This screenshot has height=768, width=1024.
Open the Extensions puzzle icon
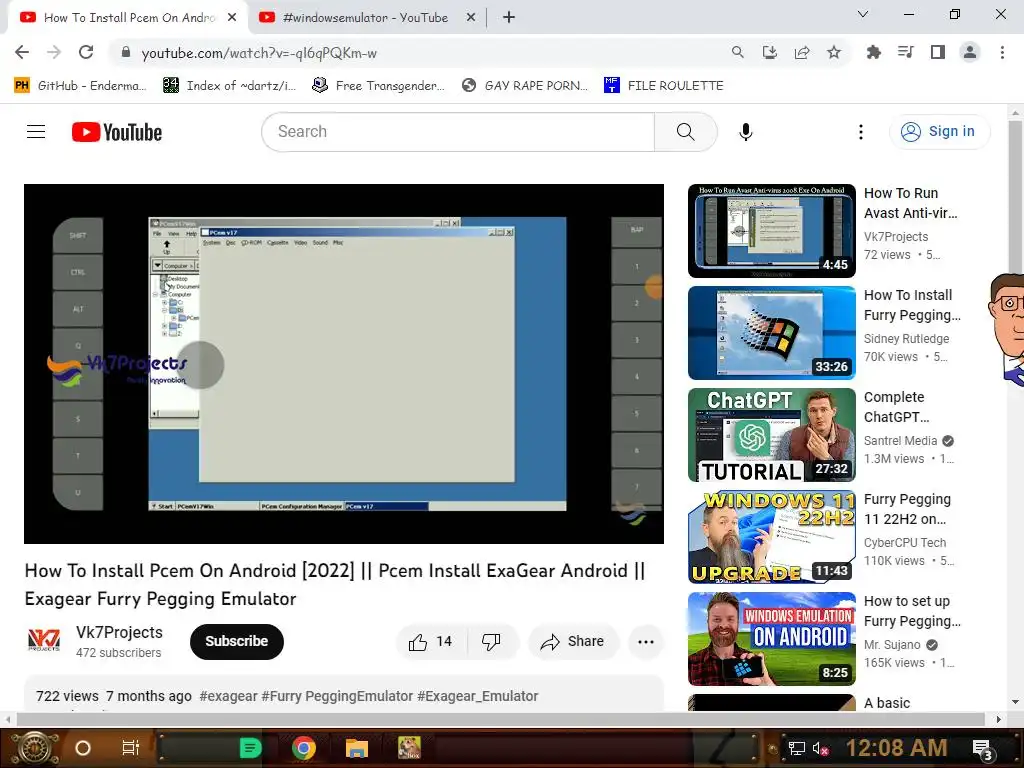tap(873, 52)
